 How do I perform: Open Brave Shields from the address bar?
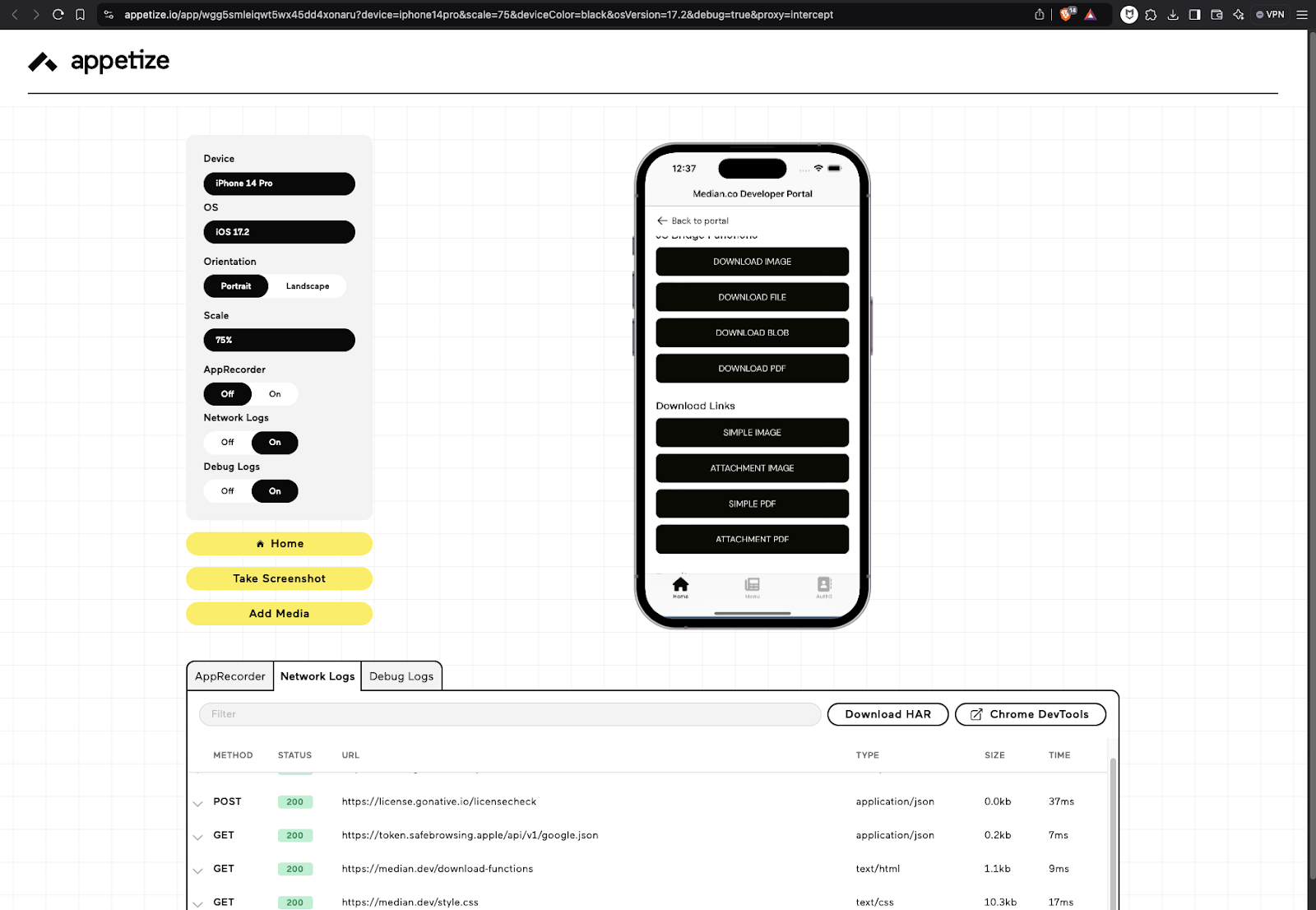coord(1067,14)
